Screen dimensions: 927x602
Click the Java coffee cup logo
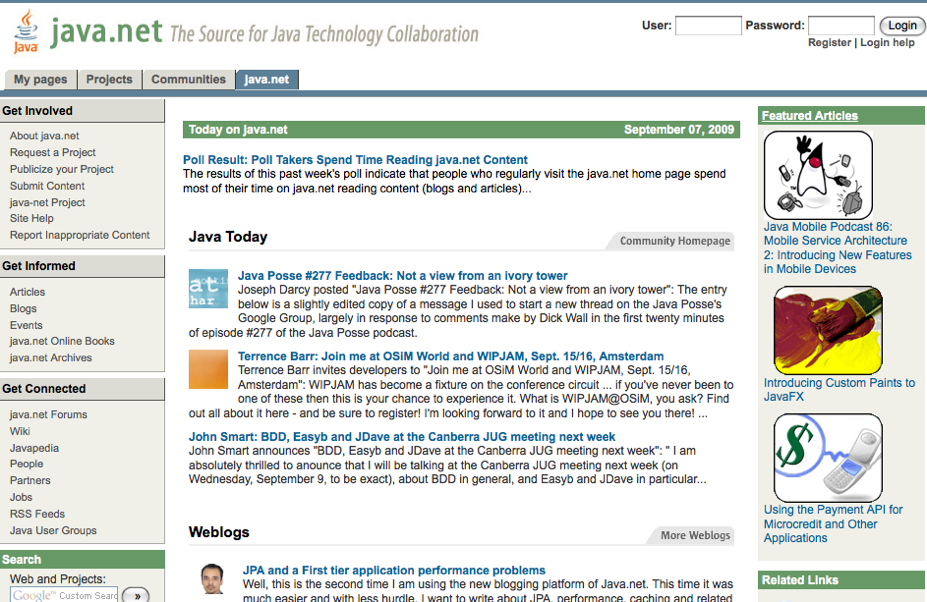click(x=24, y=29)
